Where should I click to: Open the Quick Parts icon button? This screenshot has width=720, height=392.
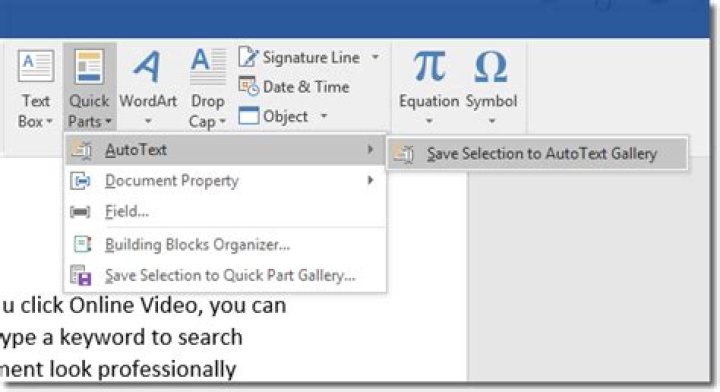[89, 67]
